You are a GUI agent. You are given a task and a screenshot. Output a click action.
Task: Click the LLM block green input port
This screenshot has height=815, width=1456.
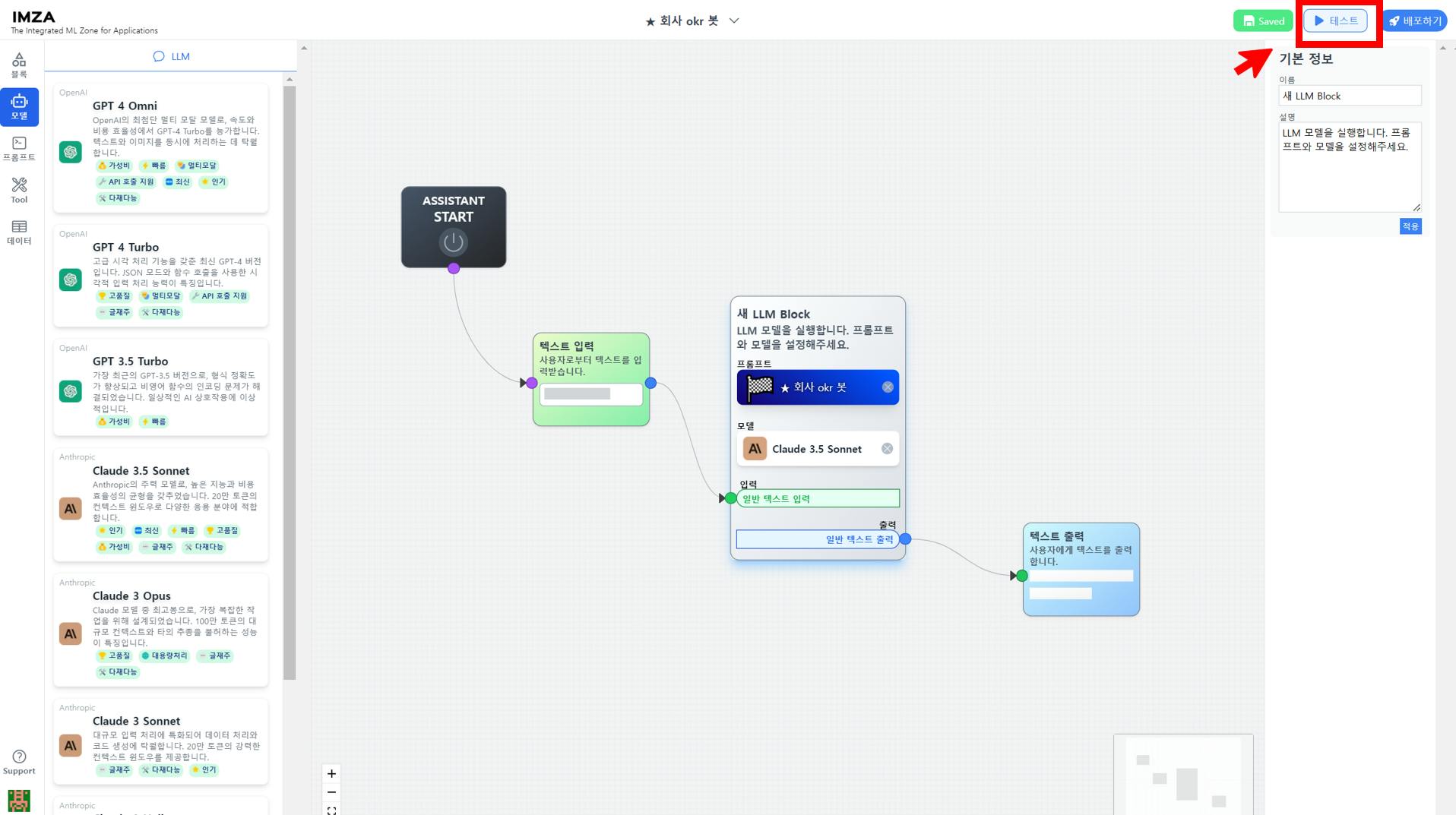click(730, 498)
